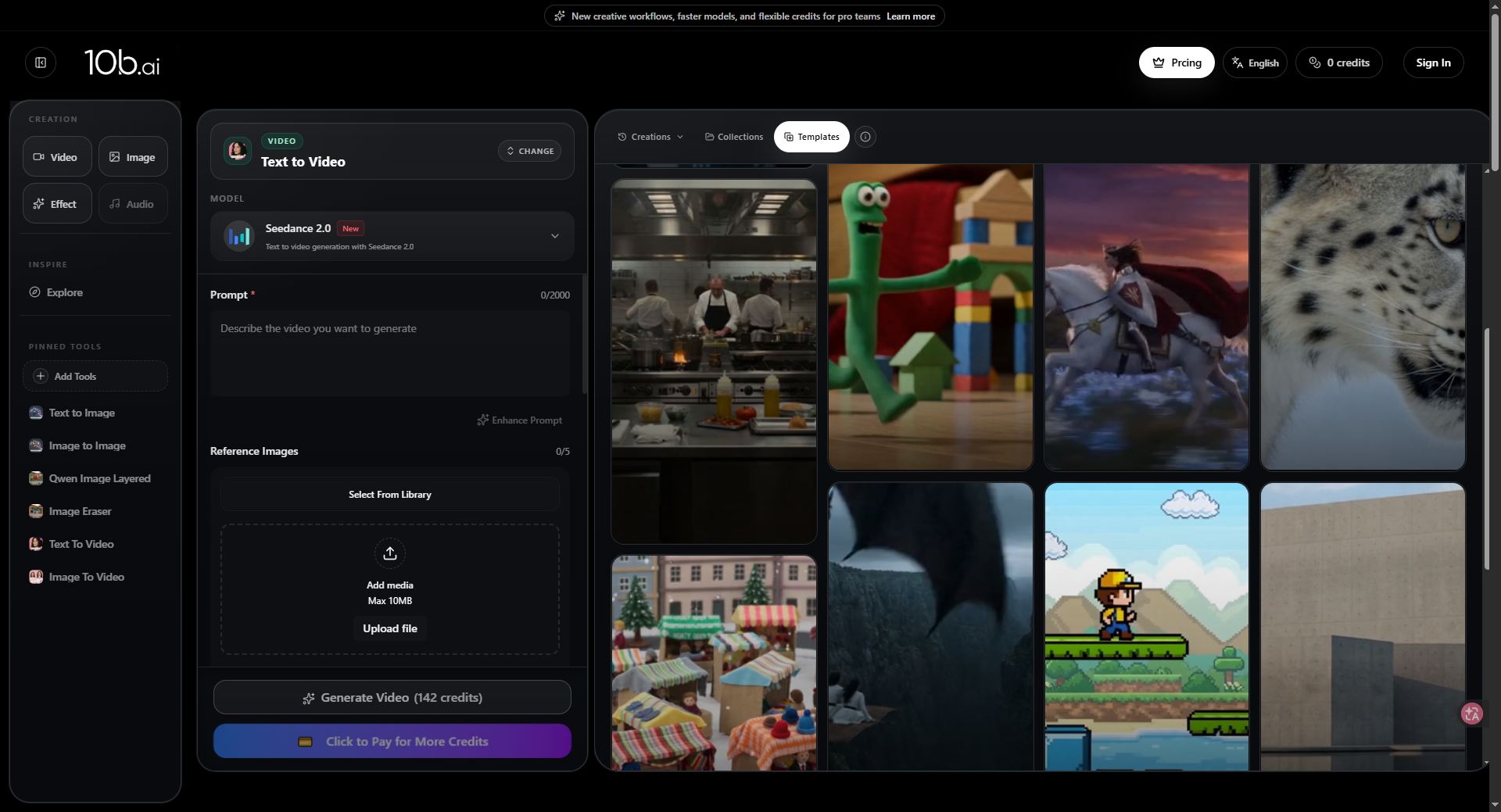Click the info icon beside Templates

click(x=865, y=137)
